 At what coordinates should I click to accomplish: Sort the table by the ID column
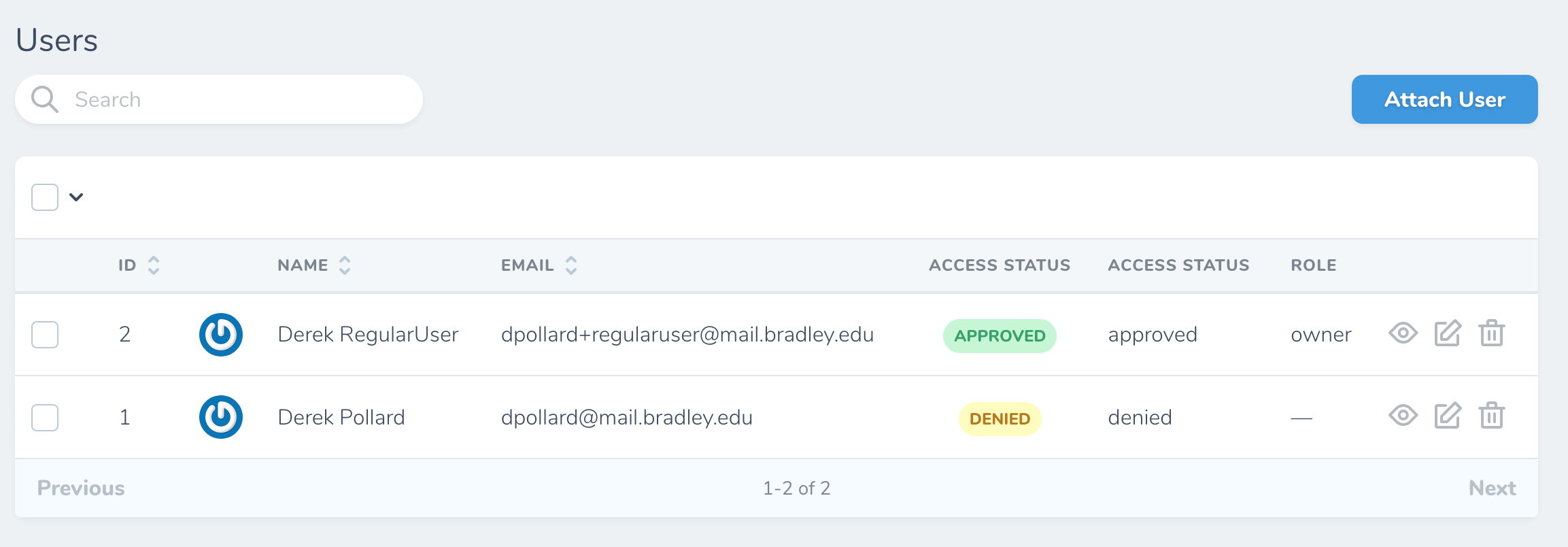point(153,265)
